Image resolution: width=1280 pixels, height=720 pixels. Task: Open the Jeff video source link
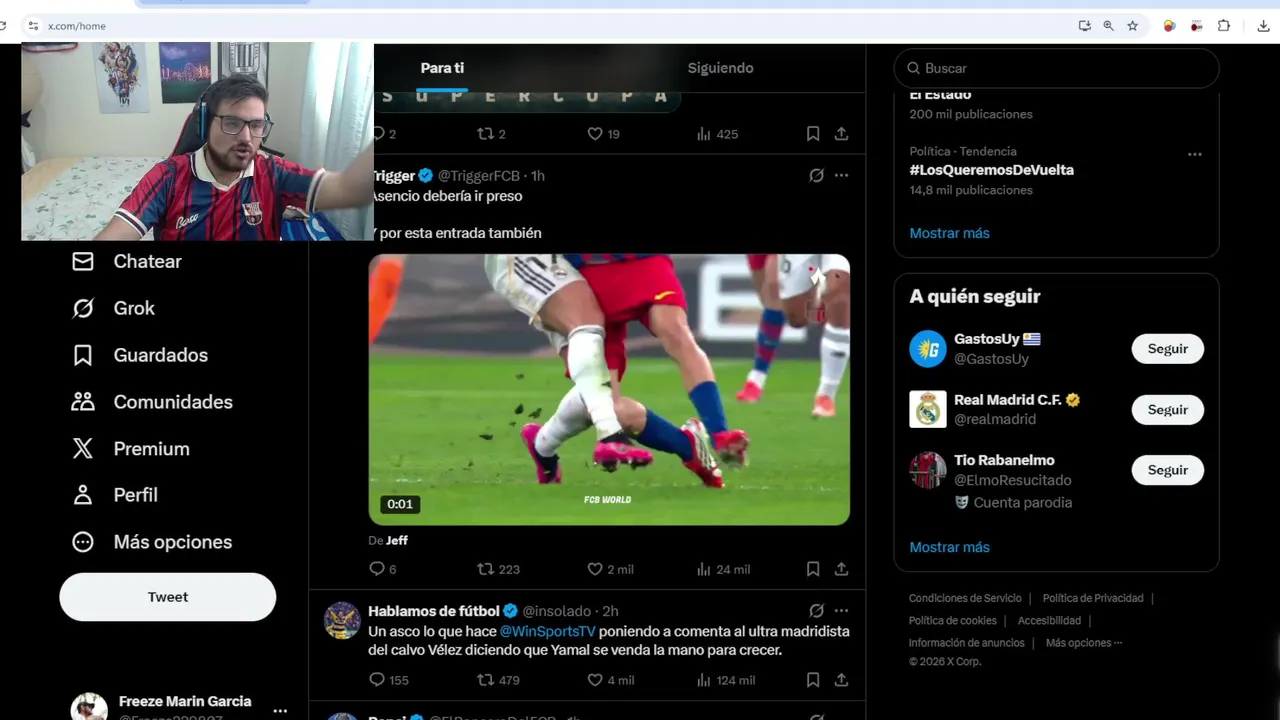[397, 540]
